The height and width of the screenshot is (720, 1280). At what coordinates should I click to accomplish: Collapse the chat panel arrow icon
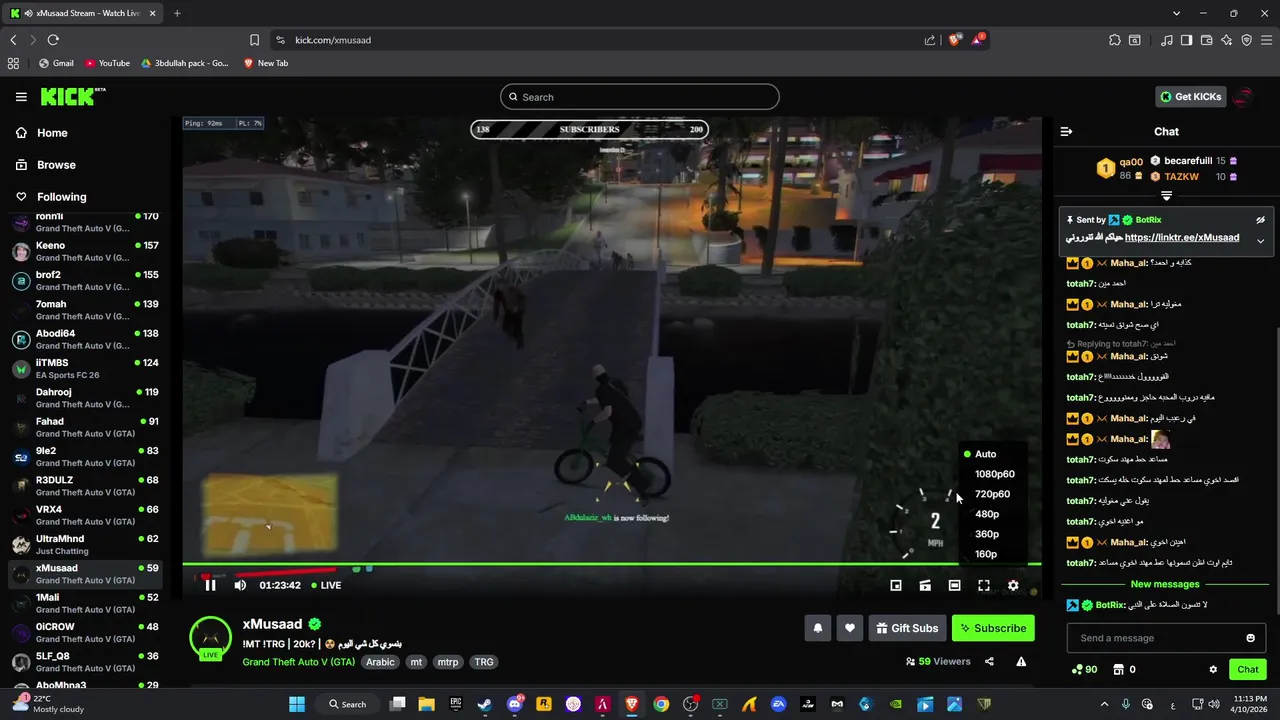[x=1066, y=131]
